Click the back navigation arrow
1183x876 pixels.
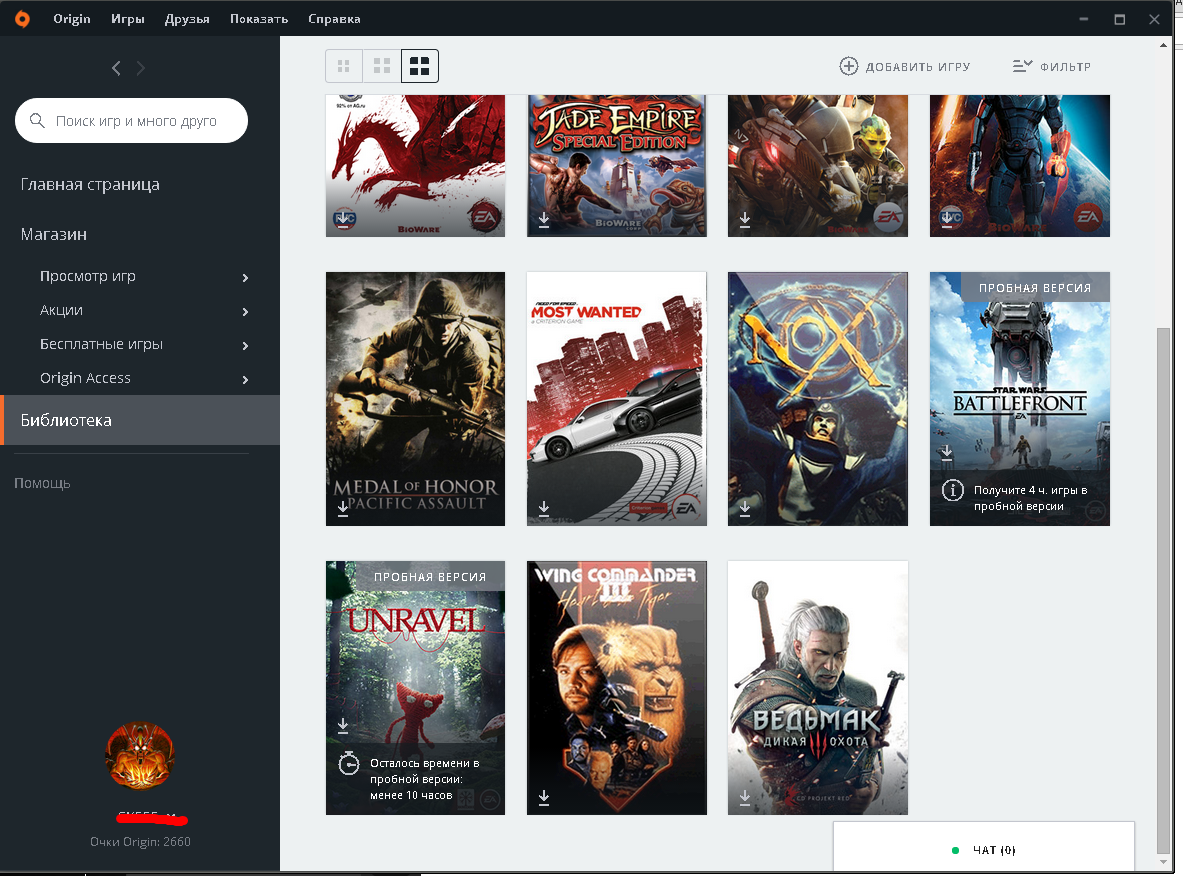pyautogui.click(x=116, y=68)
